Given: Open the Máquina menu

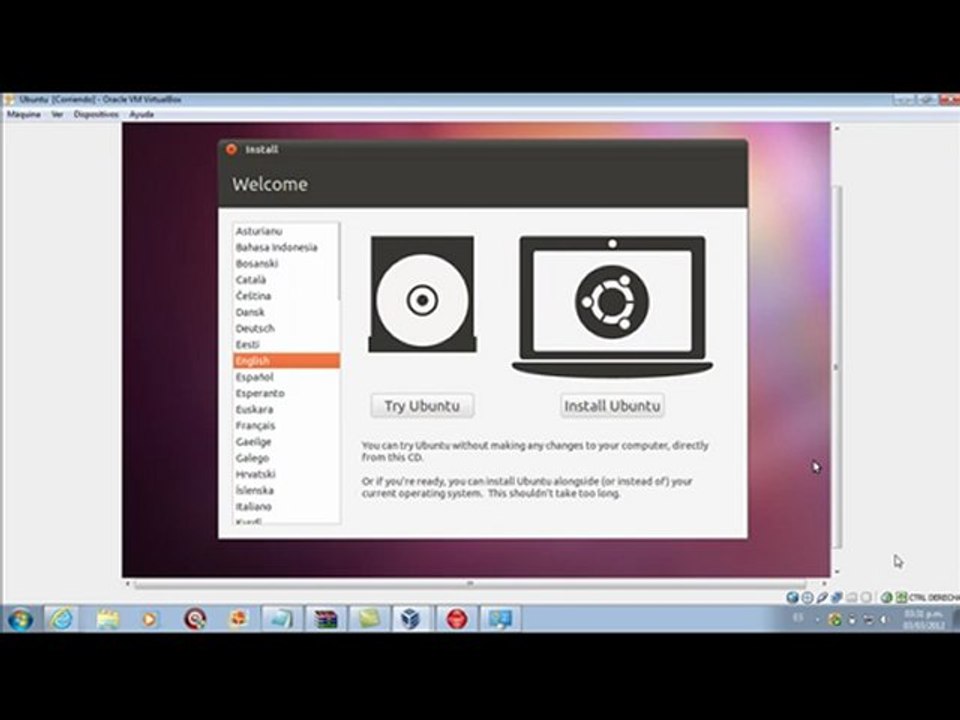Looking at the screenshot, I should [24, 114].
